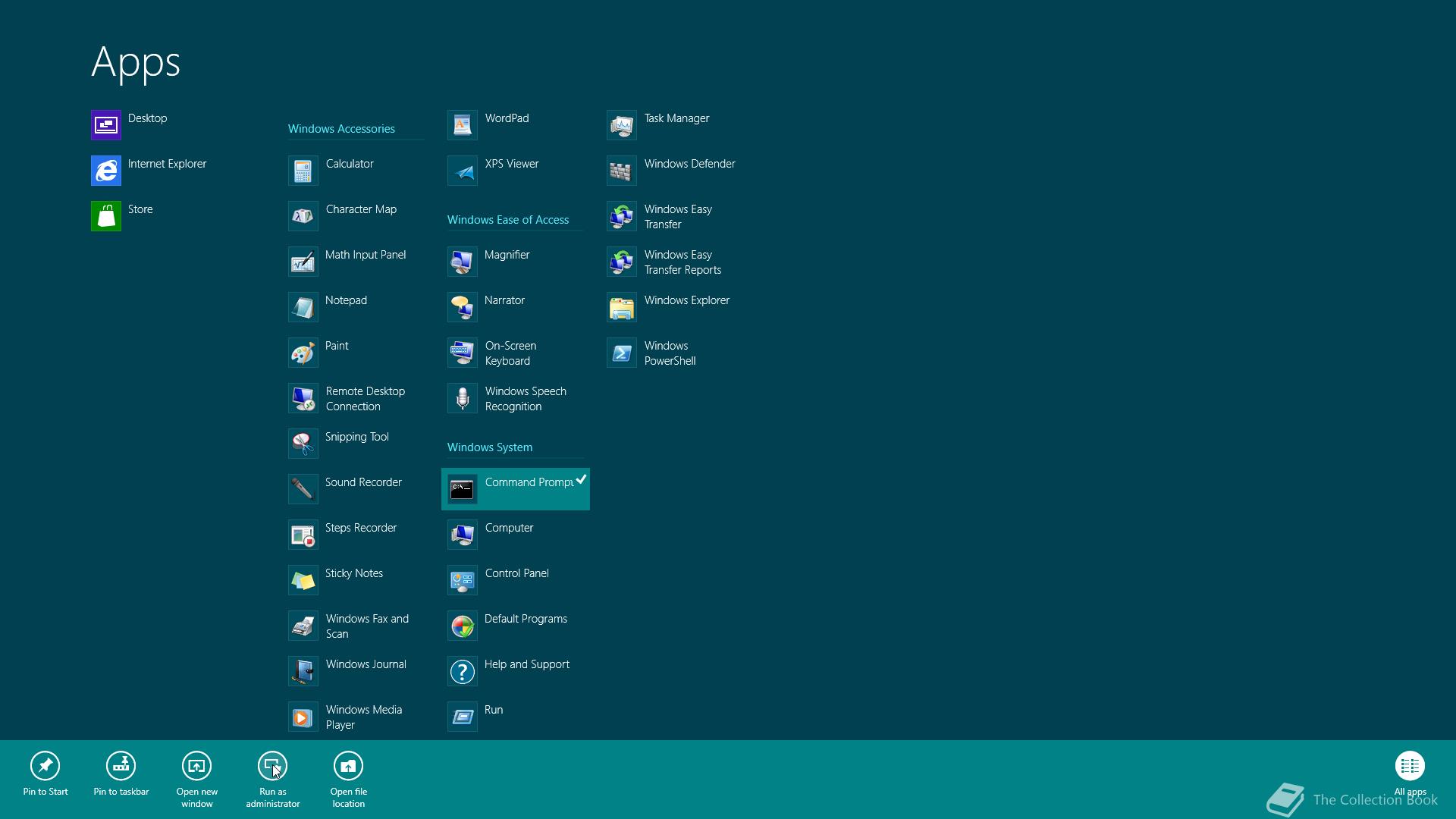Viewport: 1456px width, 819px height.
Task: Click the Task Manager label
Action: click(x=677, y=118)
